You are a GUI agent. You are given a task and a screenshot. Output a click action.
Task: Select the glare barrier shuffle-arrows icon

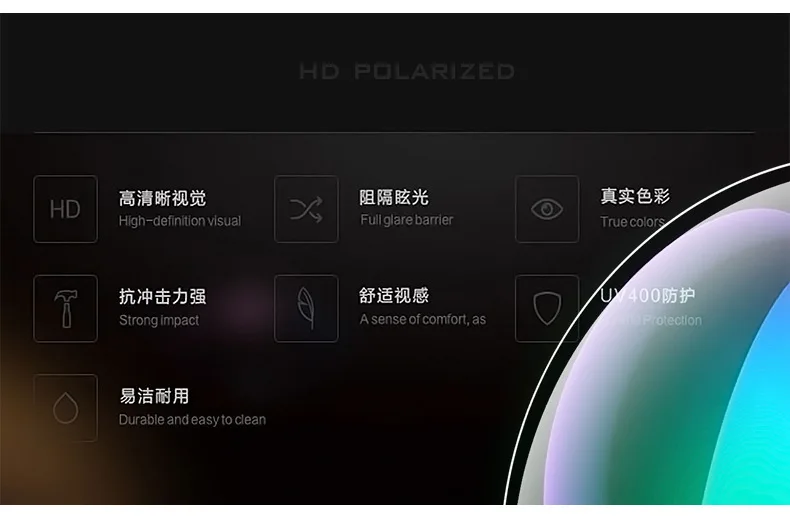coord(306,209)
